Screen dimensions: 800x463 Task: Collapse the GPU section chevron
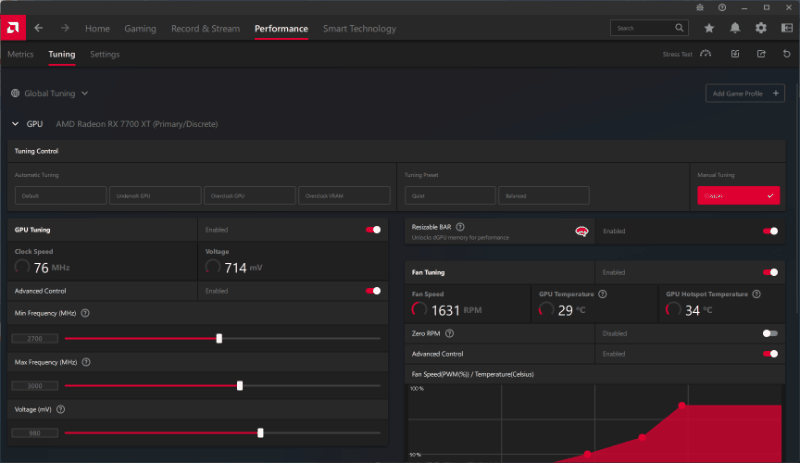15,124
